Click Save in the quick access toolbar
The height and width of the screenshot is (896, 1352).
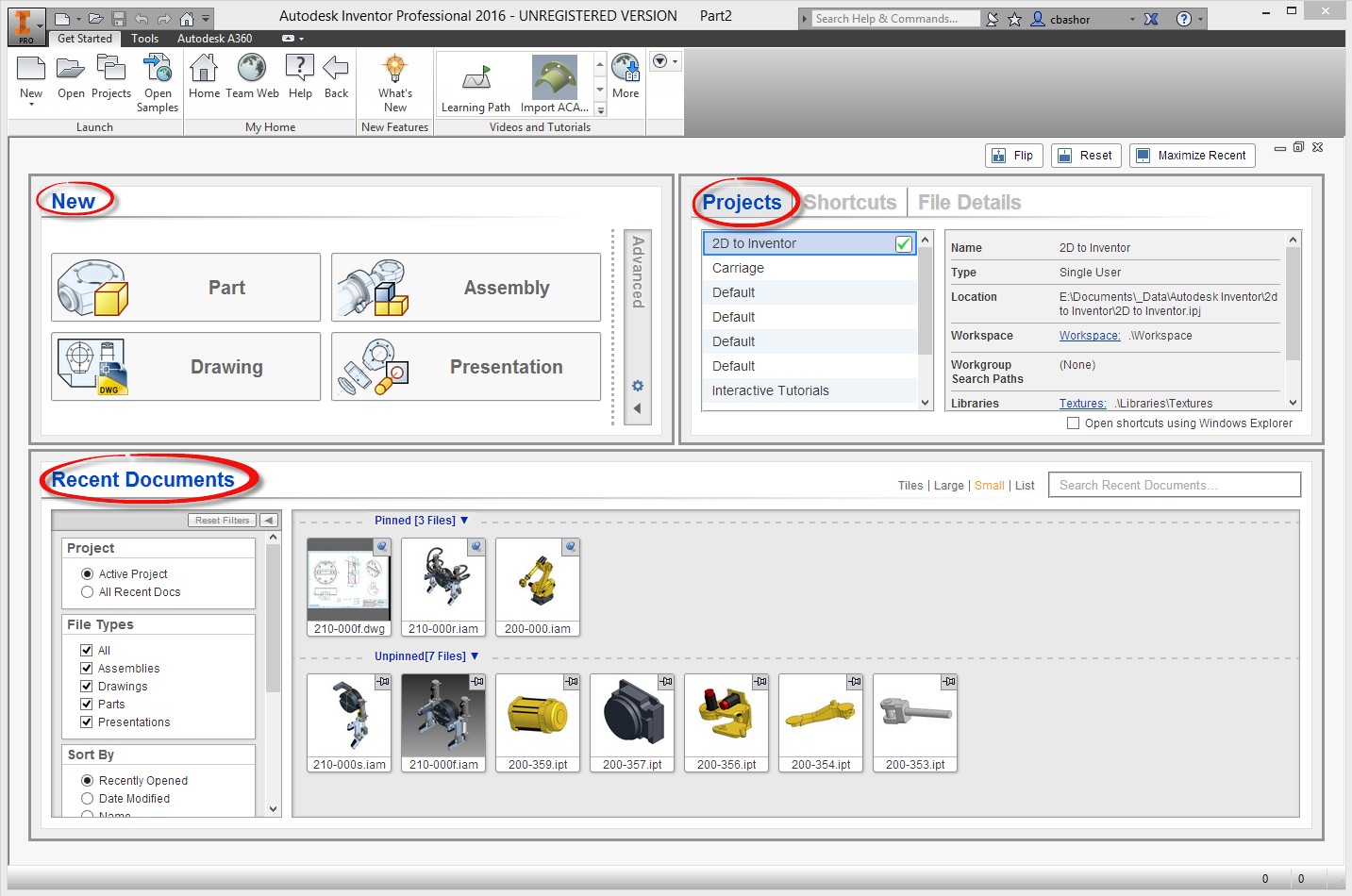118,19
